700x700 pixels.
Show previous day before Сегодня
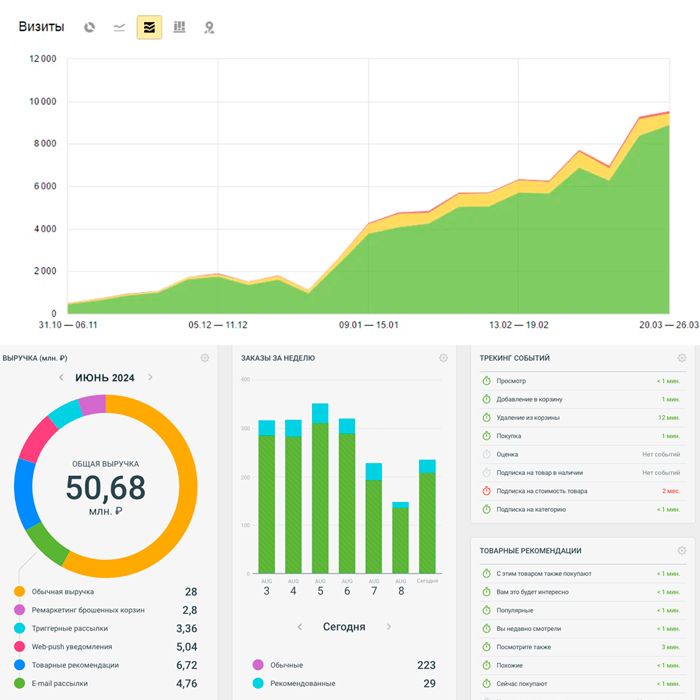300,627
